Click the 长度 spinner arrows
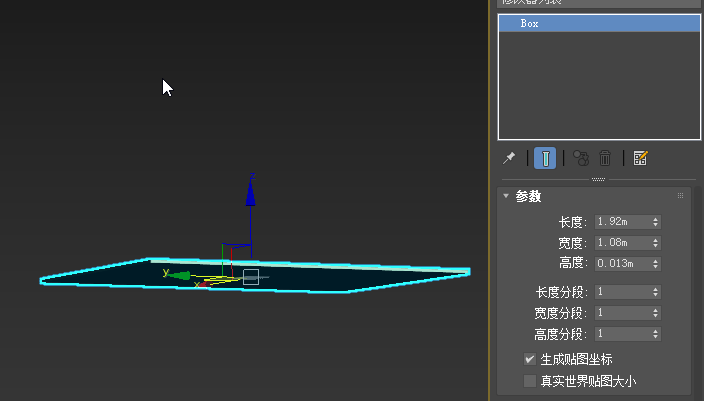Image resolution: width=704 pixels, height=401 pixels. click(x=656, y=222)
